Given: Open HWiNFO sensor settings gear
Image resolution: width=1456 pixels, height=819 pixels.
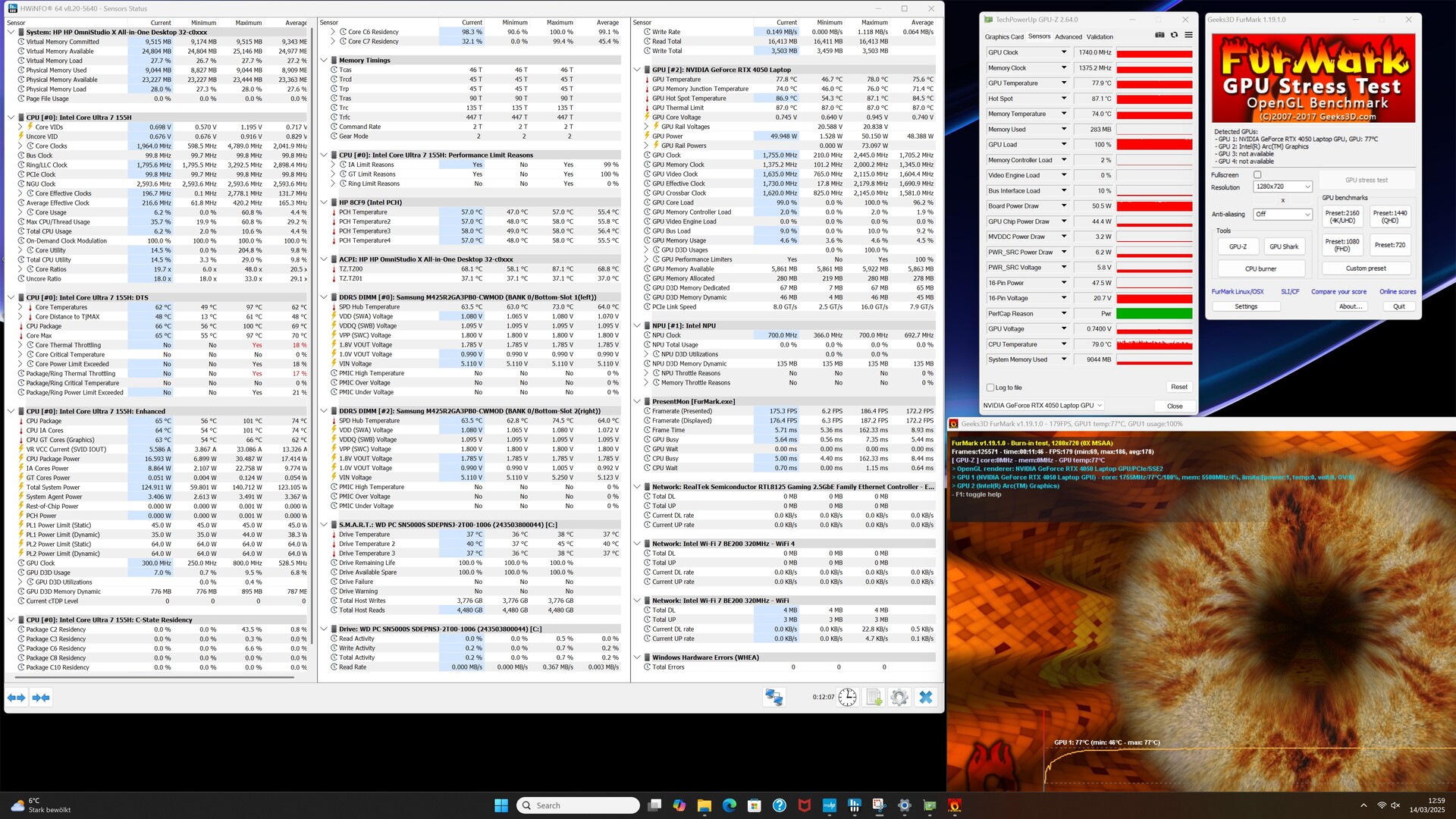Looking at the screenshot, I should (899, 698).
